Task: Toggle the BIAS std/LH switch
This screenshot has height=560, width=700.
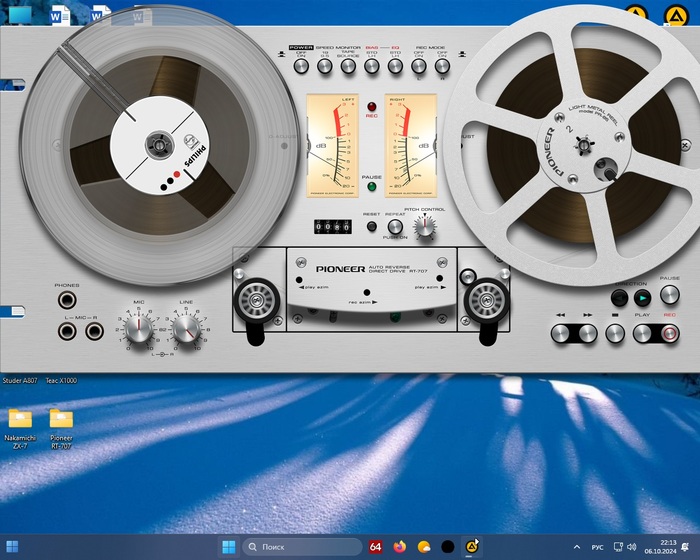Action: [372, 66]
